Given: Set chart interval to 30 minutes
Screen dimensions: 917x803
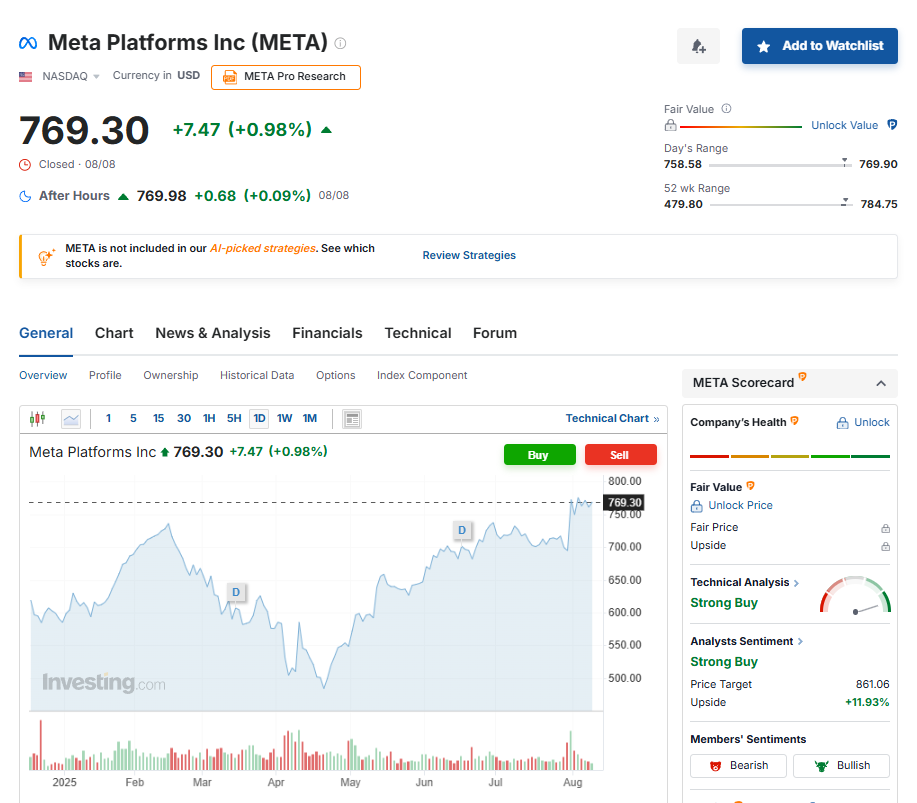Looking at the screenshot, I should tap(184, 419).
